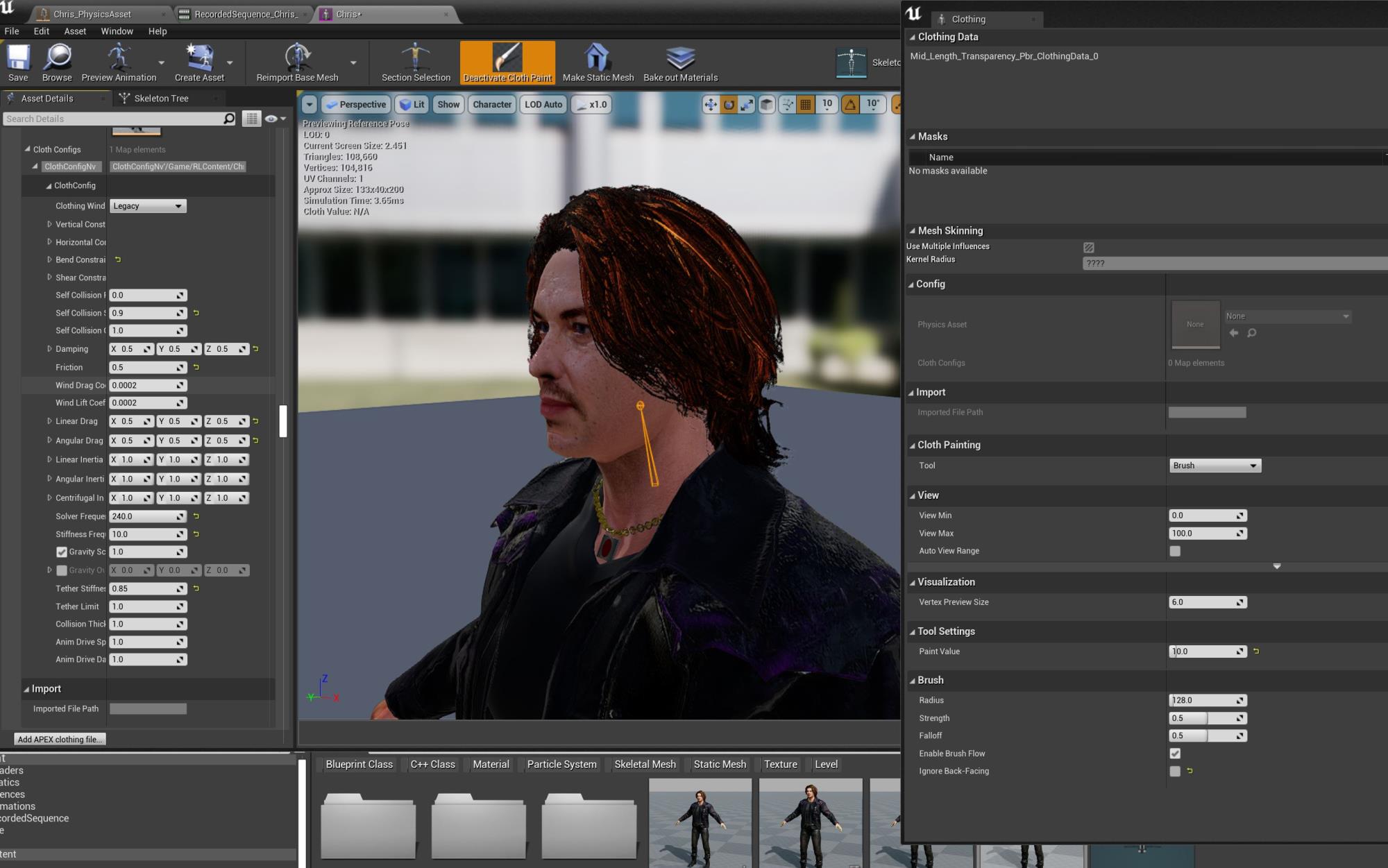This screenshot has width=1388, height=868.
Task: Click Wind Drag Coefficient value field
Action: pyautogui.click(x=148, y=385)
